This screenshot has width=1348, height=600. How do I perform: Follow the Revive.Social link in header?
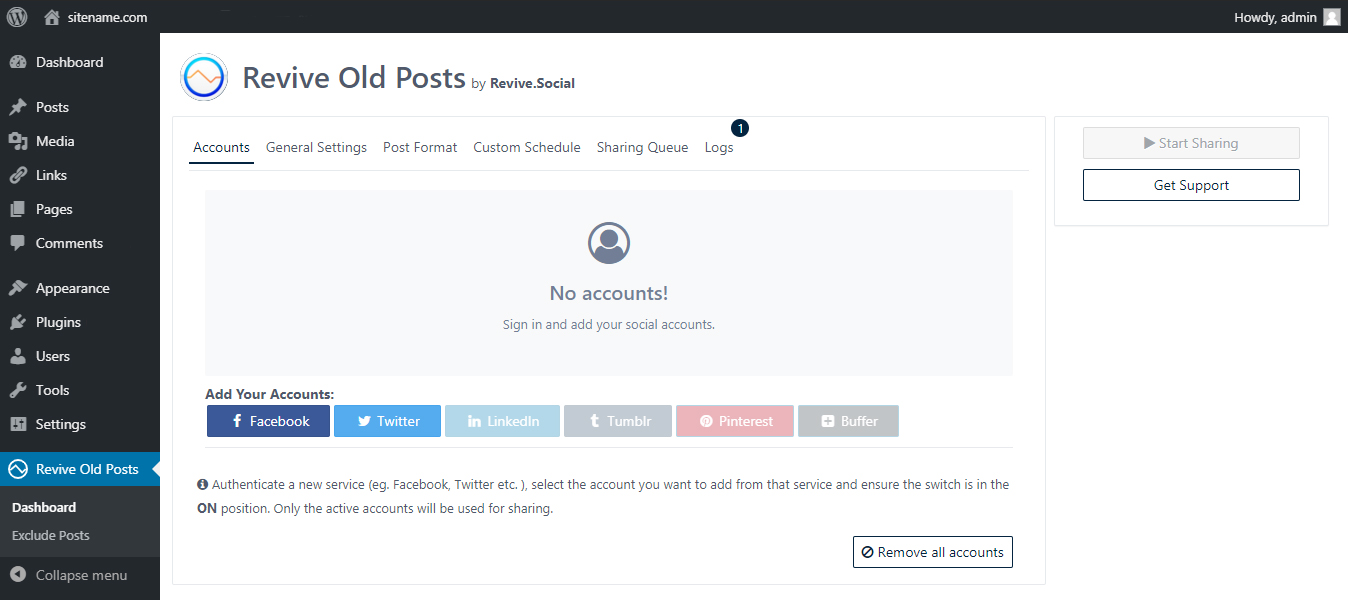pyautogui.click(x=532, y=84)
